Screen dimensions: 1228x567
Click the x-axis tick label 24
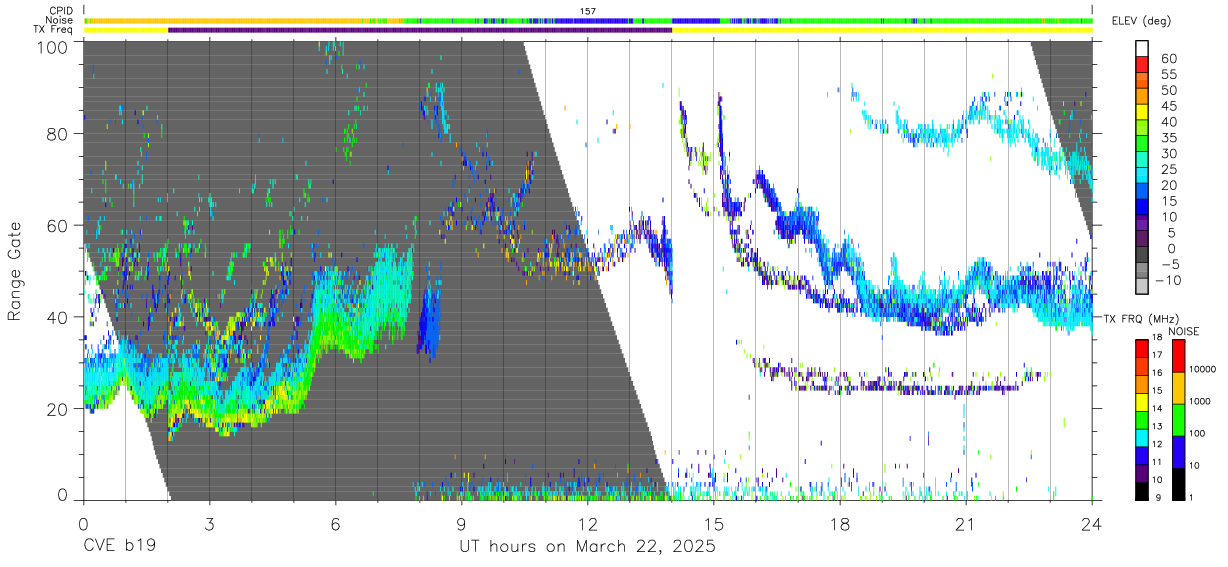coord(1091,524)
